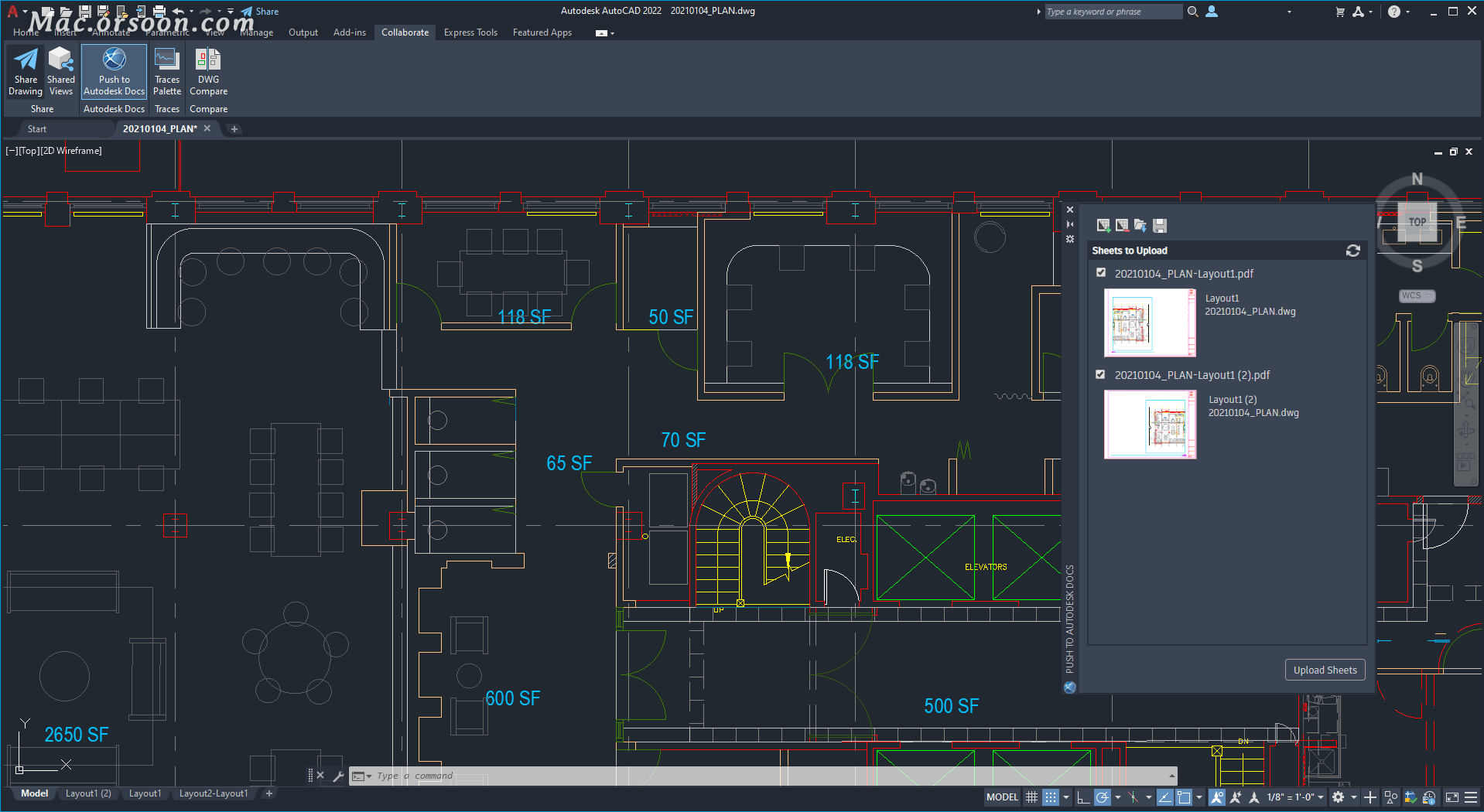
Task: Uncheck 20210104_PLAN-Layout1.pdf sheet
Action: click(1101, 273)
